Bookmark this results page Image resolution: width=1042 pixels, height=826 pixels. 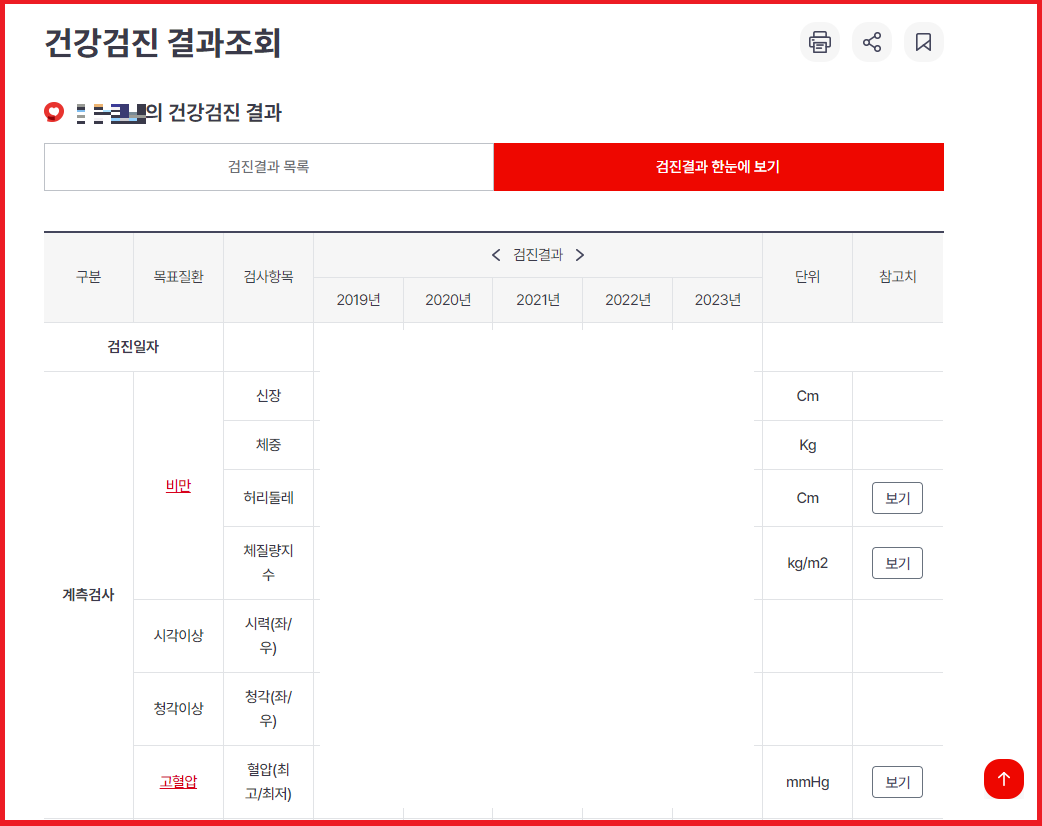point(923,42)
